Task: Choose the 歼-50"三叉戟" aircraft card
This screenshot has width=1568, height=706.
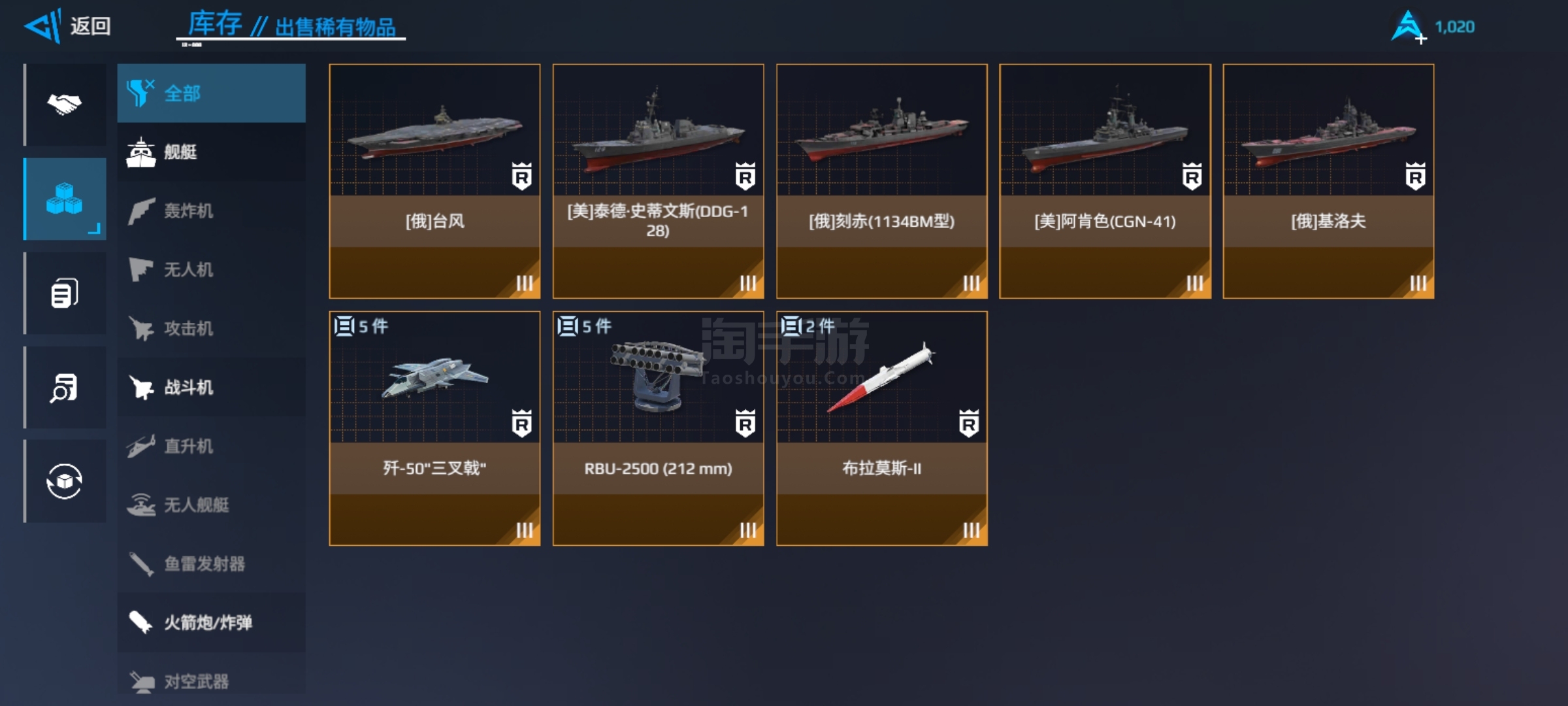Action: [434, 428]
